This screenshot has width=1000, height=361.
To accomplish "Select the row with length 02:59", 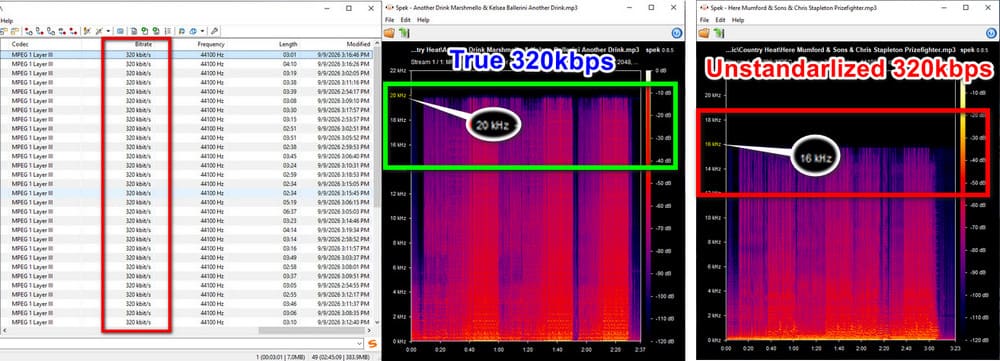I will click(186, 175).
